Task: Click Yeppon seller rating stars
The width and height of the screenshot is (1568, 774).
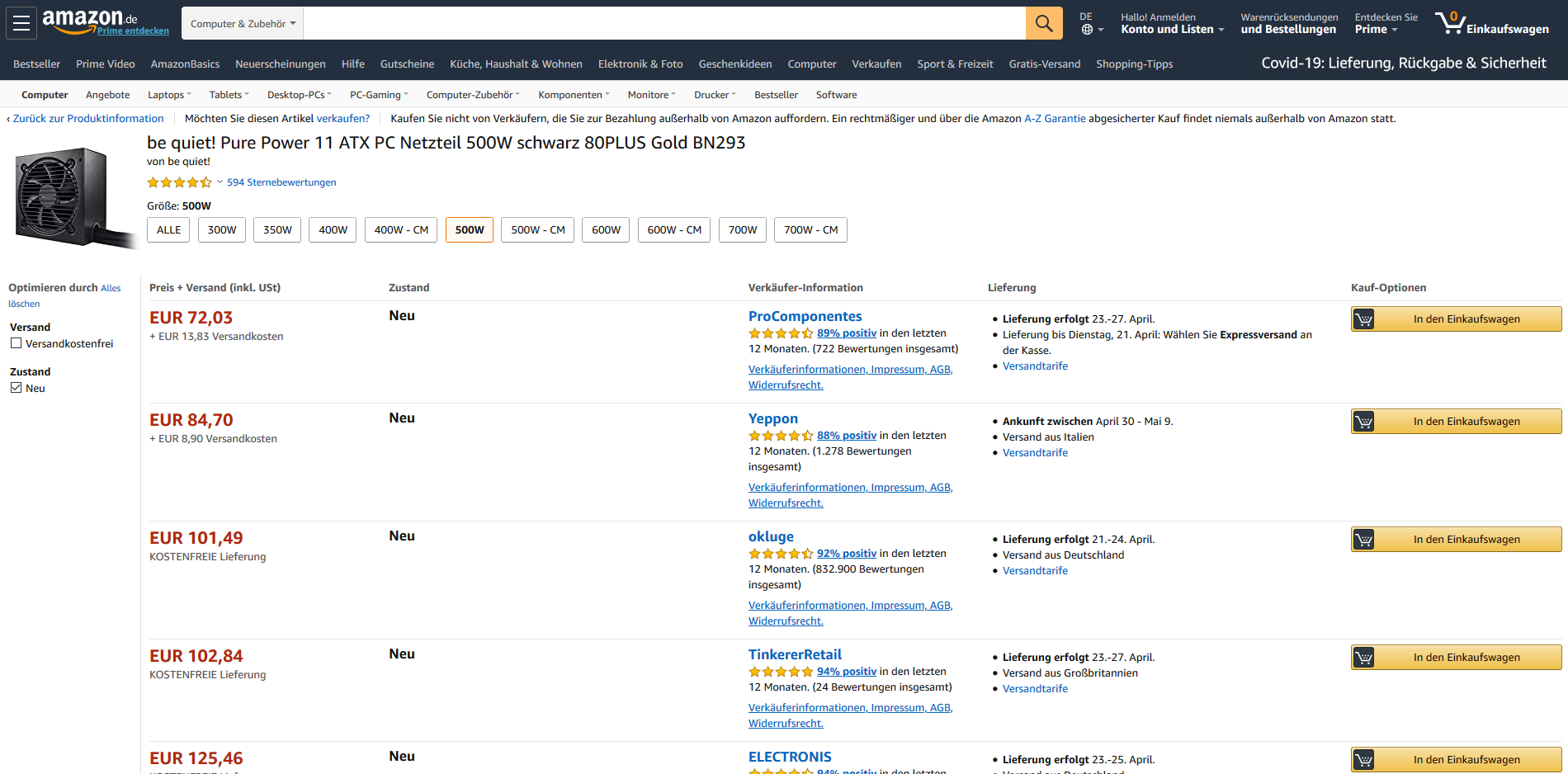Action: point(781,436)
